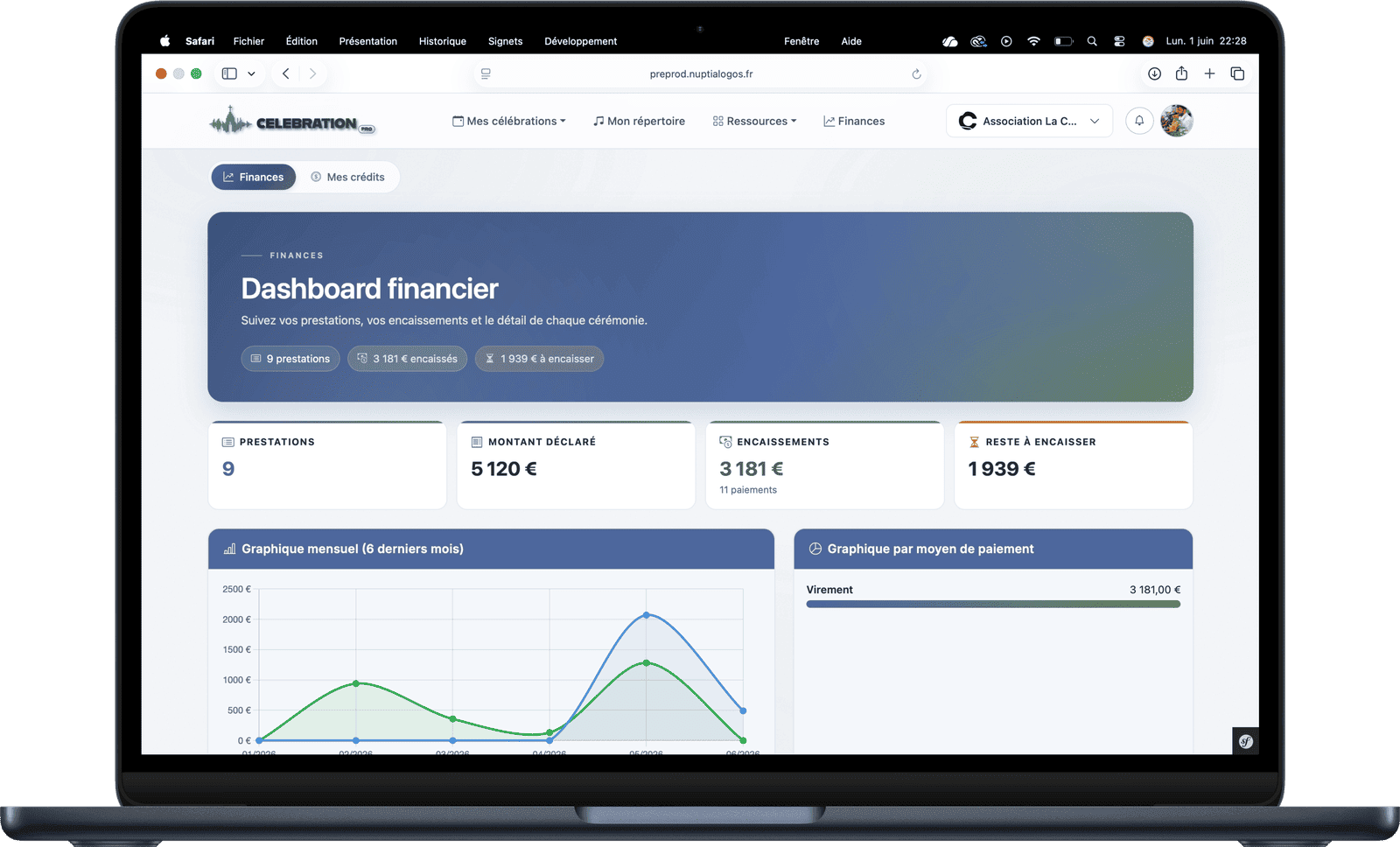Click the 11 paiements text

(748, 490)
